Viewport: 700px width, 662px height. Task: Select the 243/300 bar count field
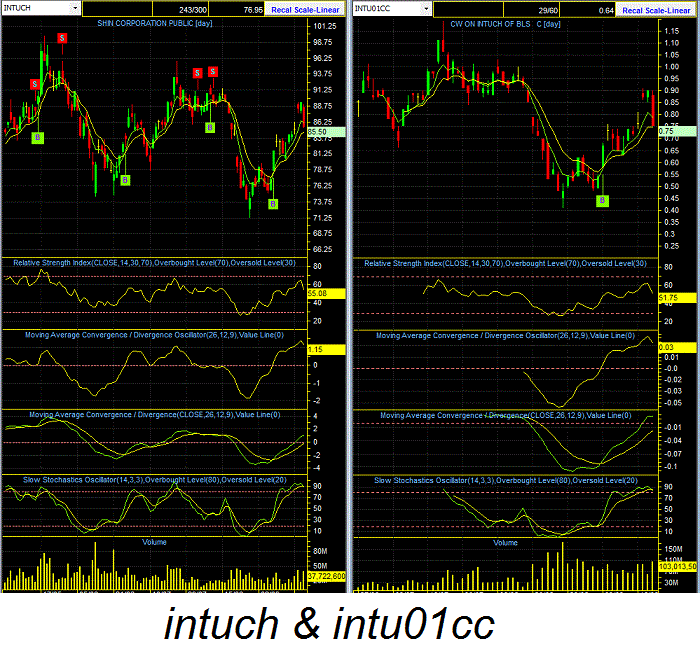point(180,9)
